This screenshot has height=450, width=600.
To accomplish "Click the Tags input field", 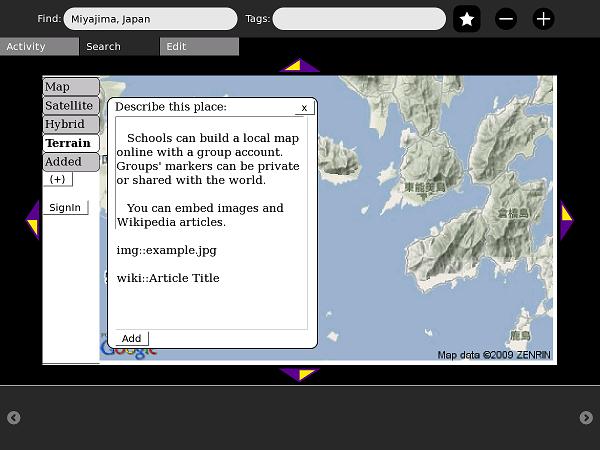I will coord(359,19).
